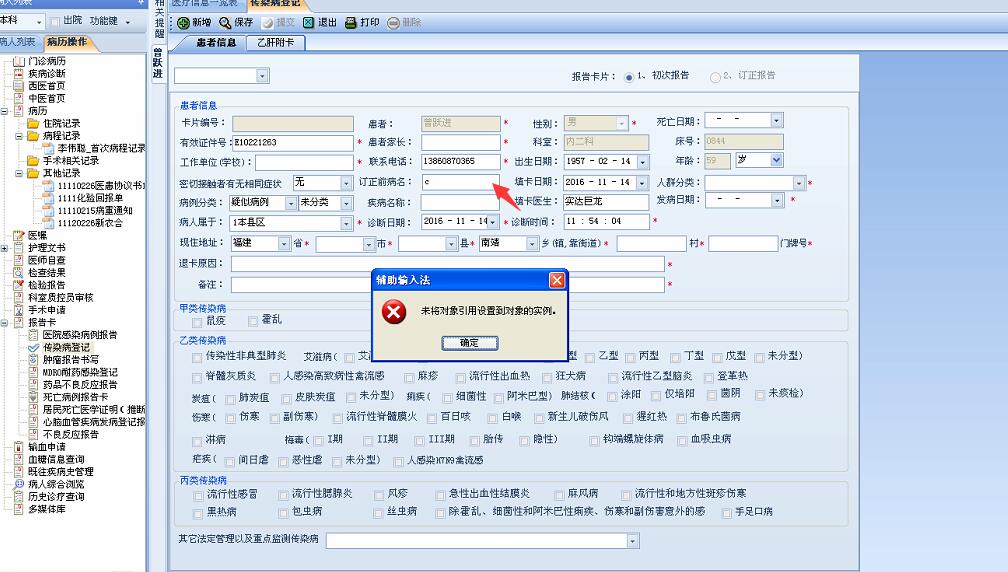
Task: Open 西医首页 tree item
Action: tap(46, 85)
